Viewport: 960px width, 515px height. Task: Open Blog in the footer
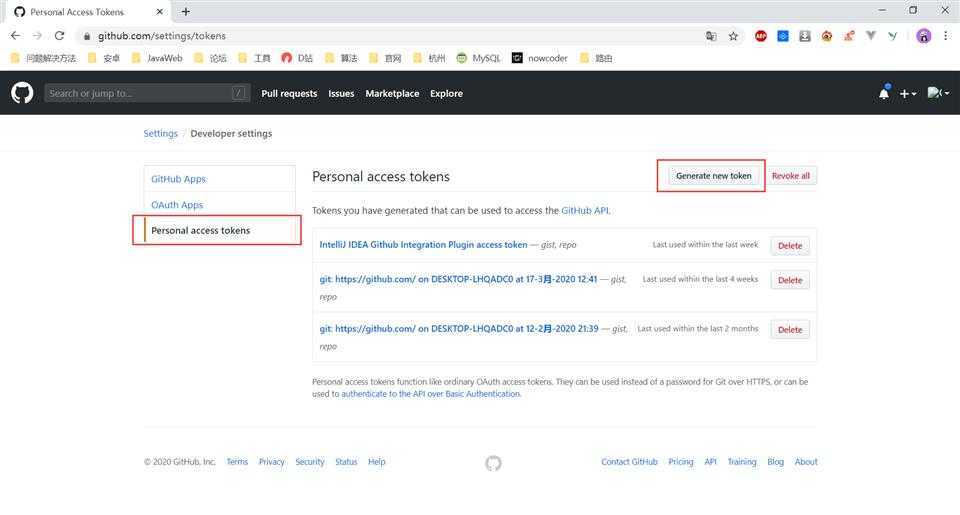775,462
